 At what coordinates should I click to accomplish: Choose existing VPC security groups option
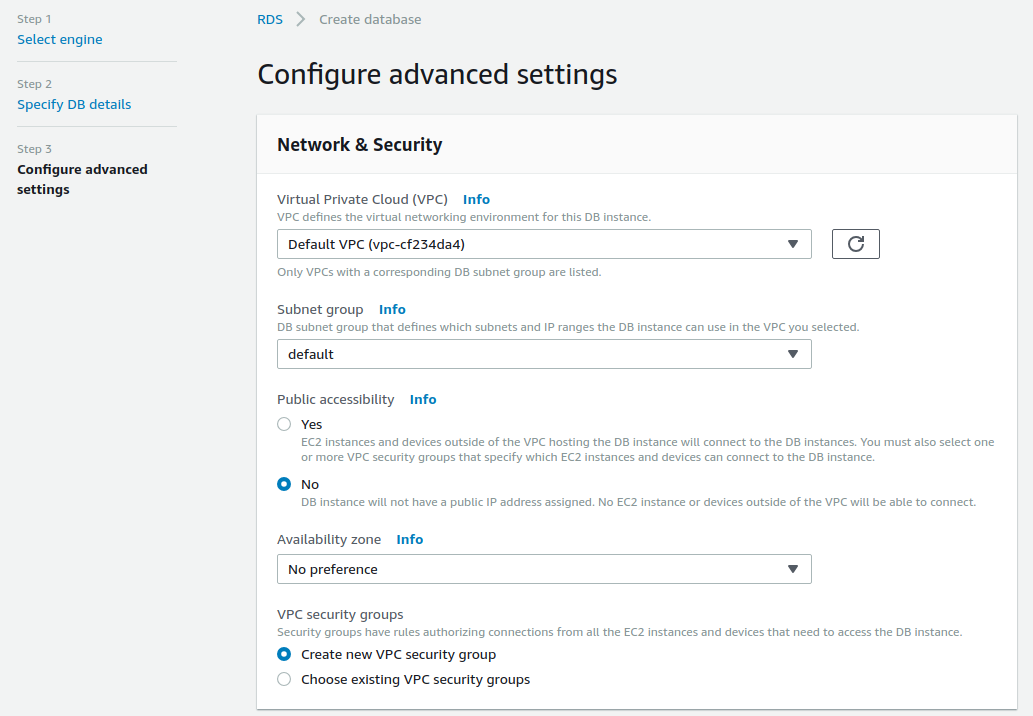coord(284,679)
